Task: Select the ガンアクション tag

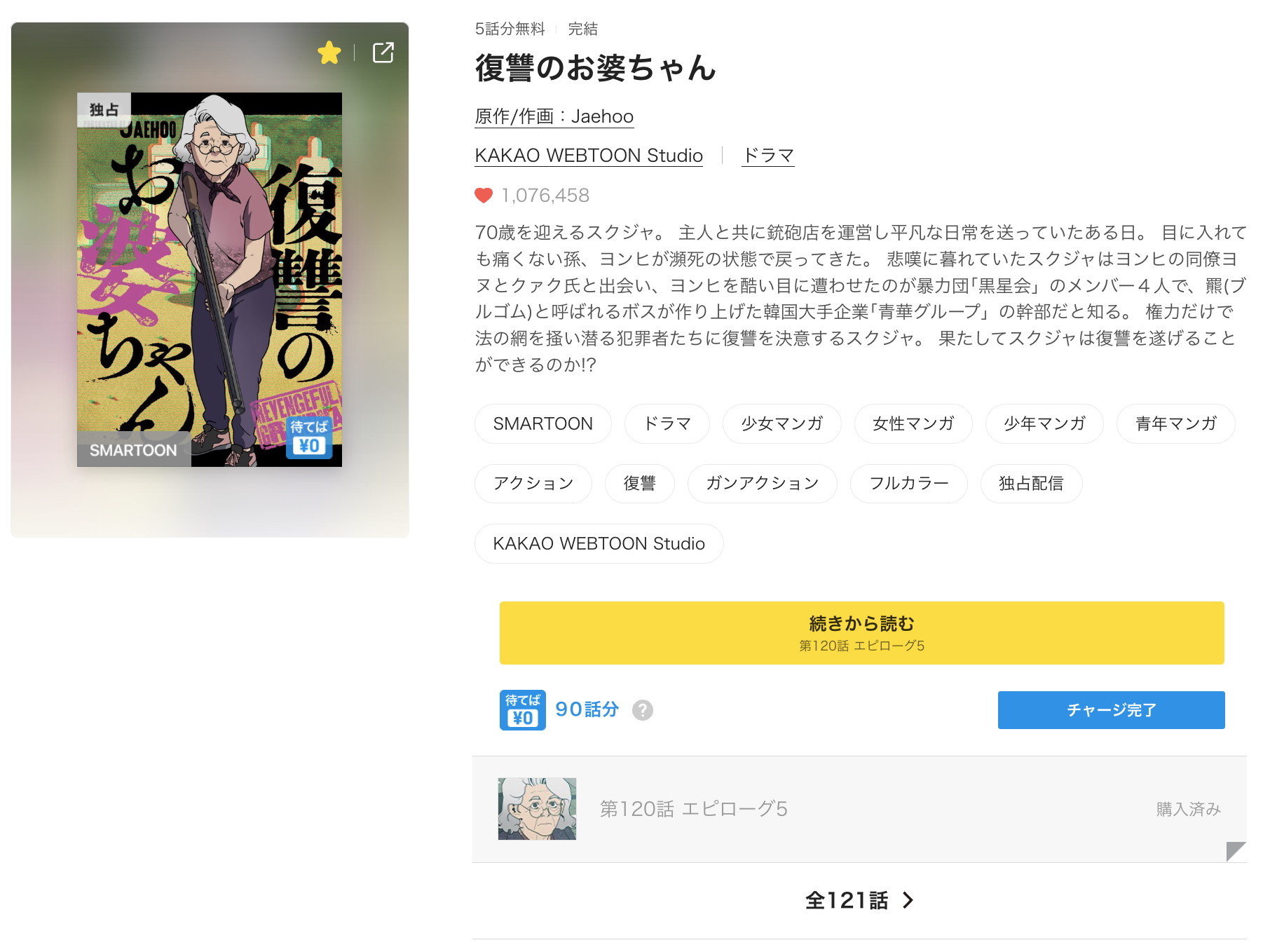Action: [x=762, y=484]
